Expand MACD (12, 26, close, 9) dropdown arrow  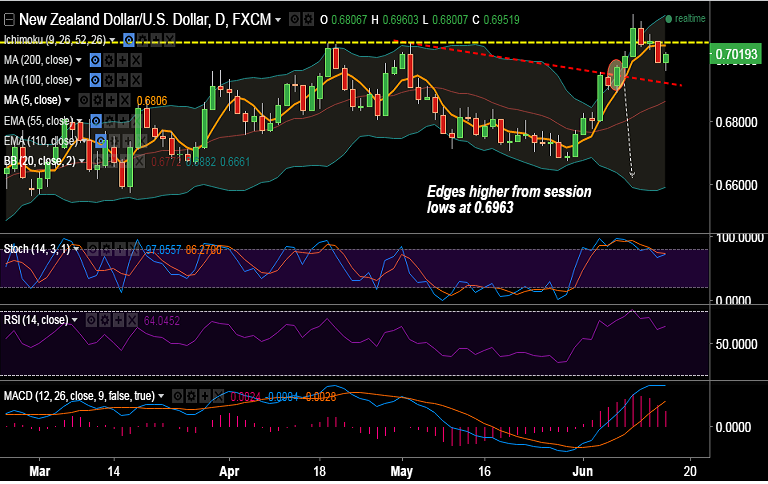pyautogui.click(x=161, y=396)
